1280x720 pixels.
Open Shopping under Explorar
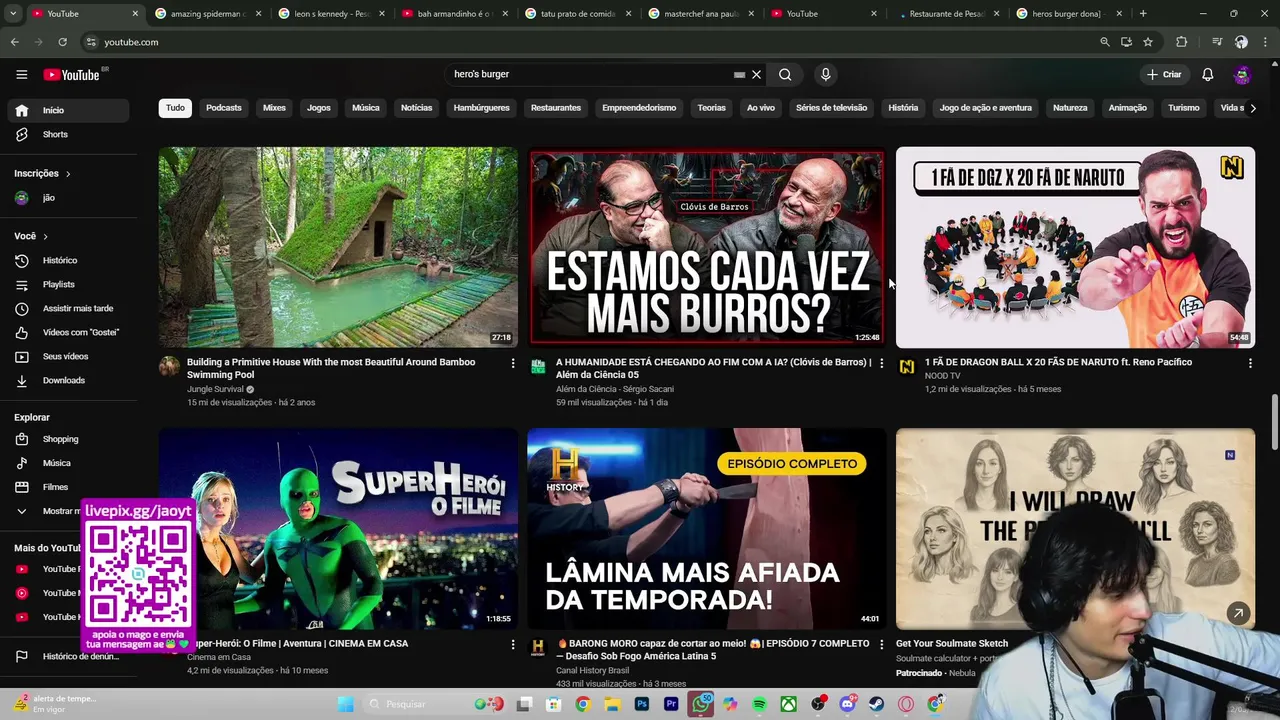coord(68,439)
